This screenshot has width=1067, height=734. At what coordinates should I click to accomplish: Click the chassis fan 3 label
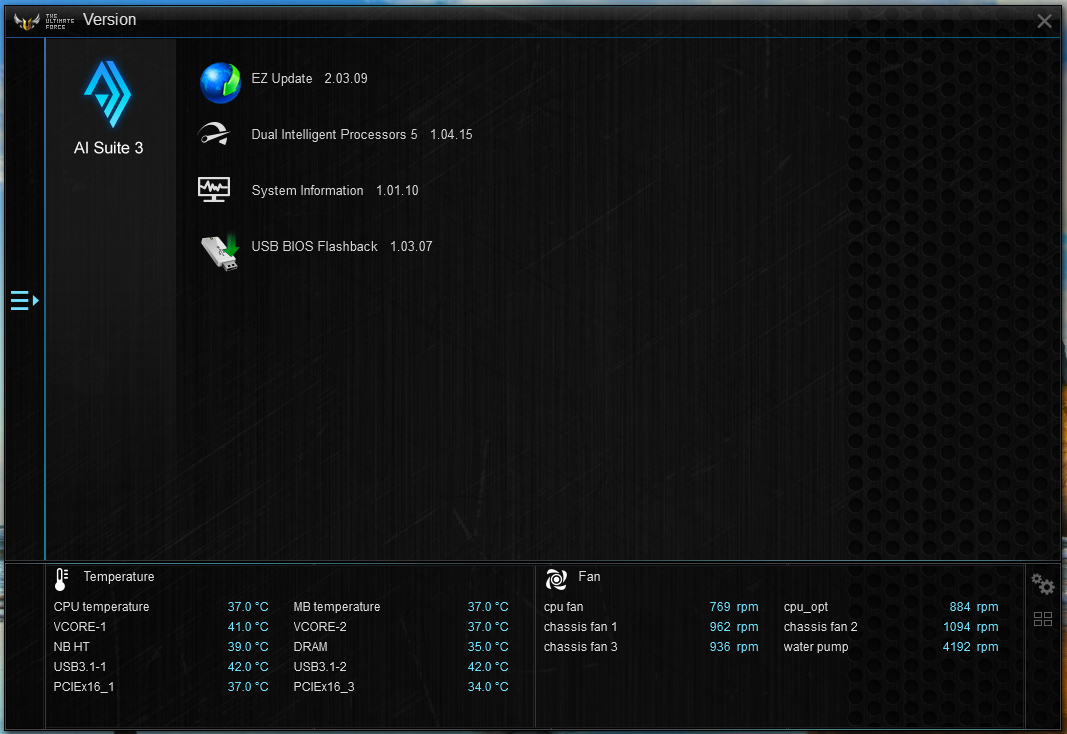click(x=580, y=646)
